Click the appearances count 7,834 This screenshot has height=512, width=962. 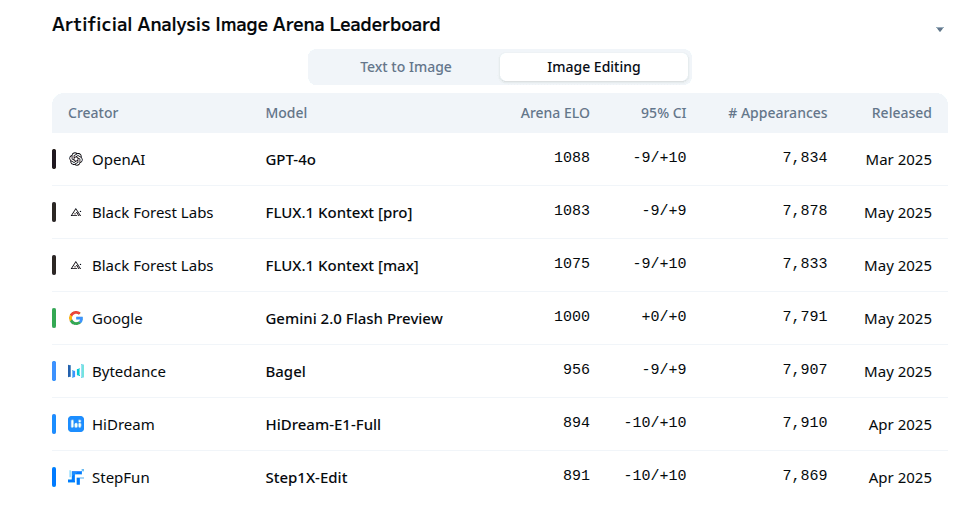point(805,158)
